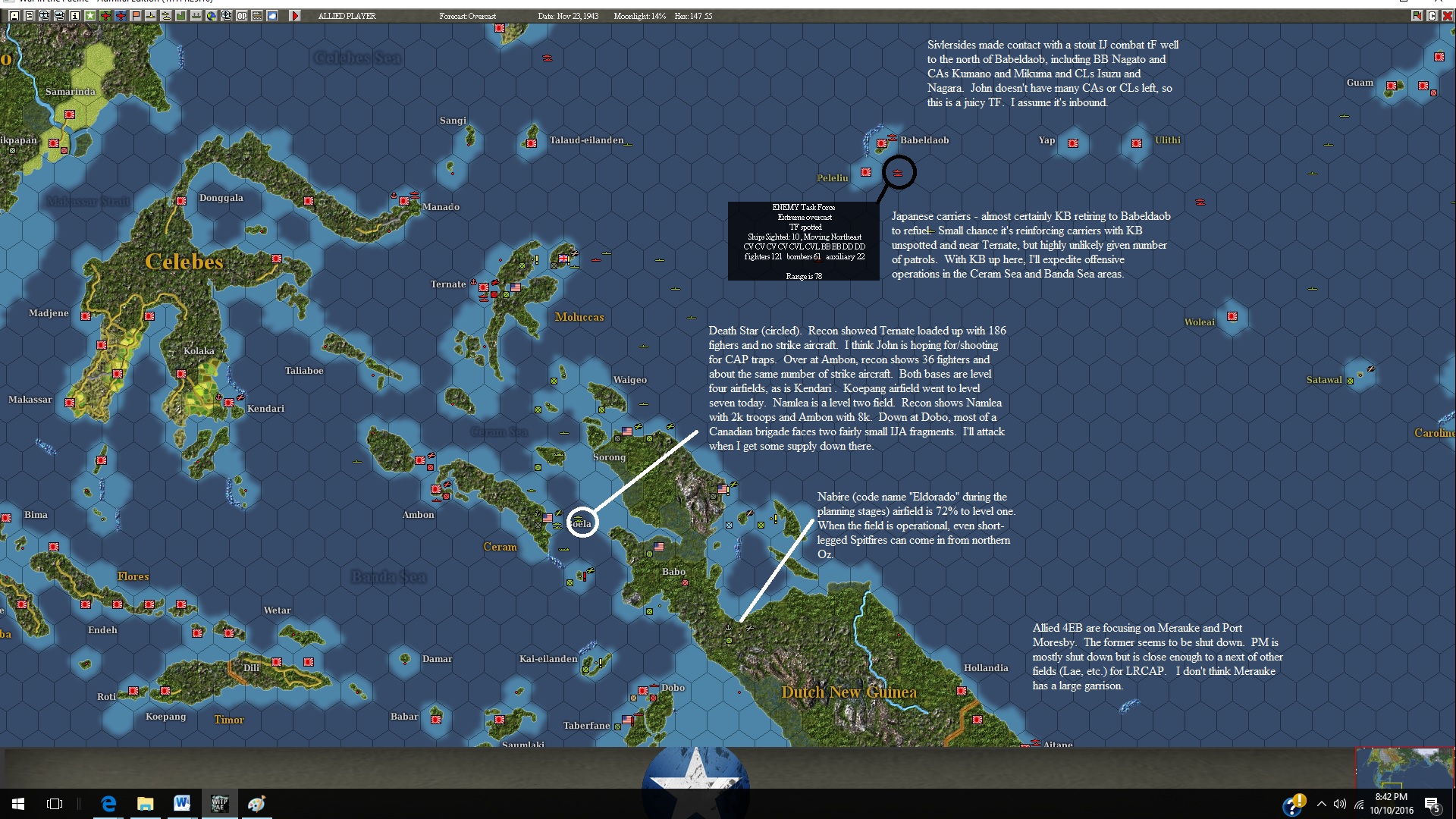The height and width of the screenshot is (819, 1456).
Task: Click the Japanese flag at Guam
Action: coord(1392,86)
